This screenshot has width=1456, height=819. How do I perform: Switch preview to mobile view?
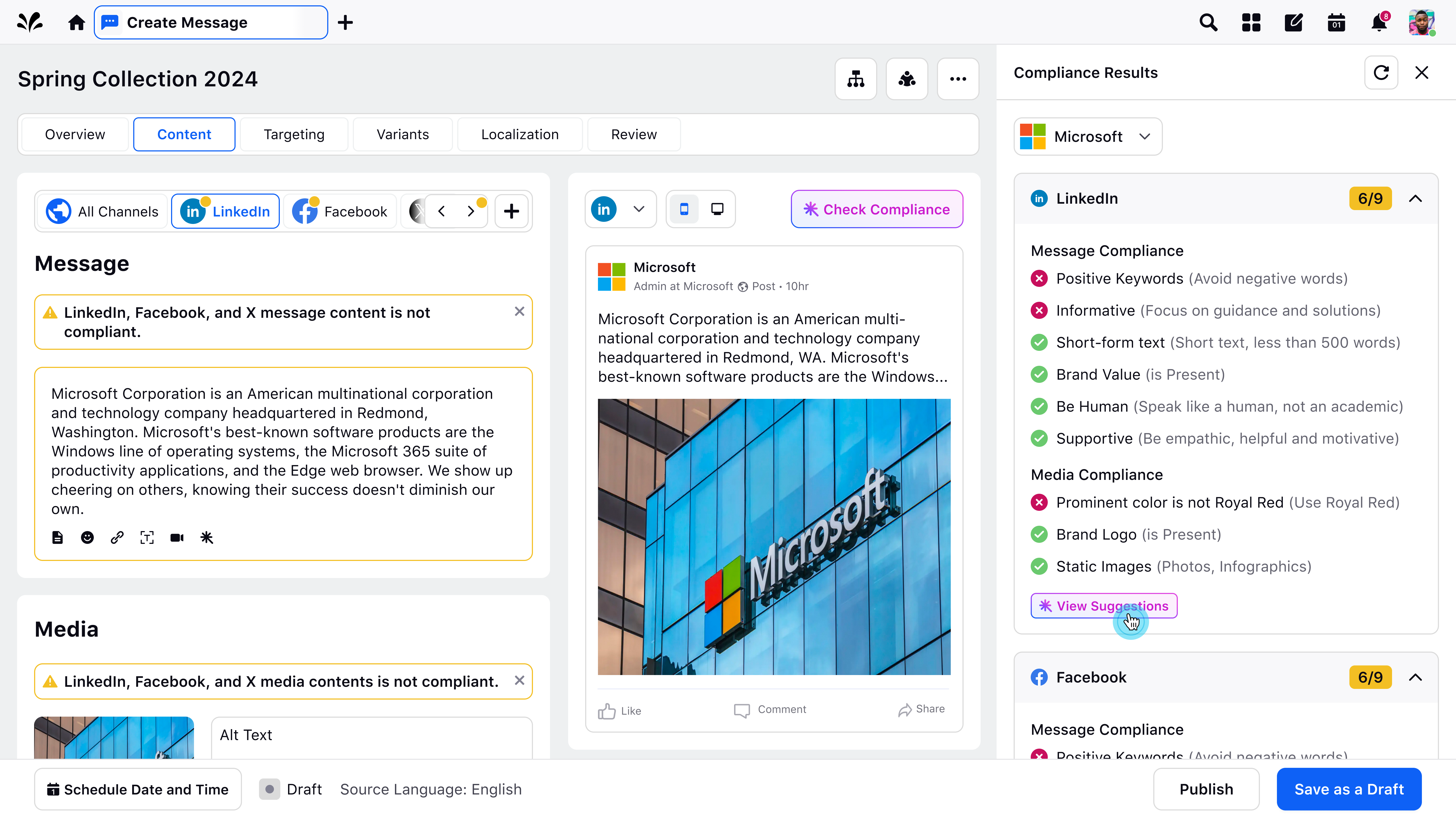(684, 209)
